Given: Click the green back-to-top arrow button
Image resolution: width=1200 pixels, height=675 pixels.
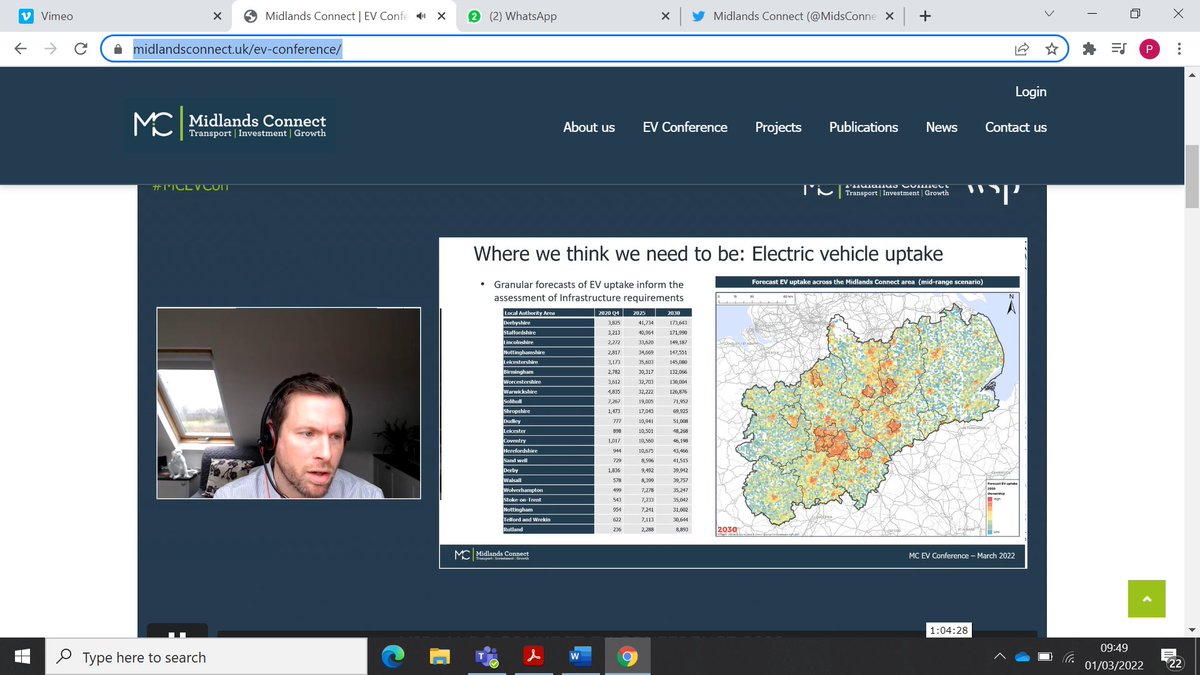Looking at the screenshot, I should click(1146, 598).
